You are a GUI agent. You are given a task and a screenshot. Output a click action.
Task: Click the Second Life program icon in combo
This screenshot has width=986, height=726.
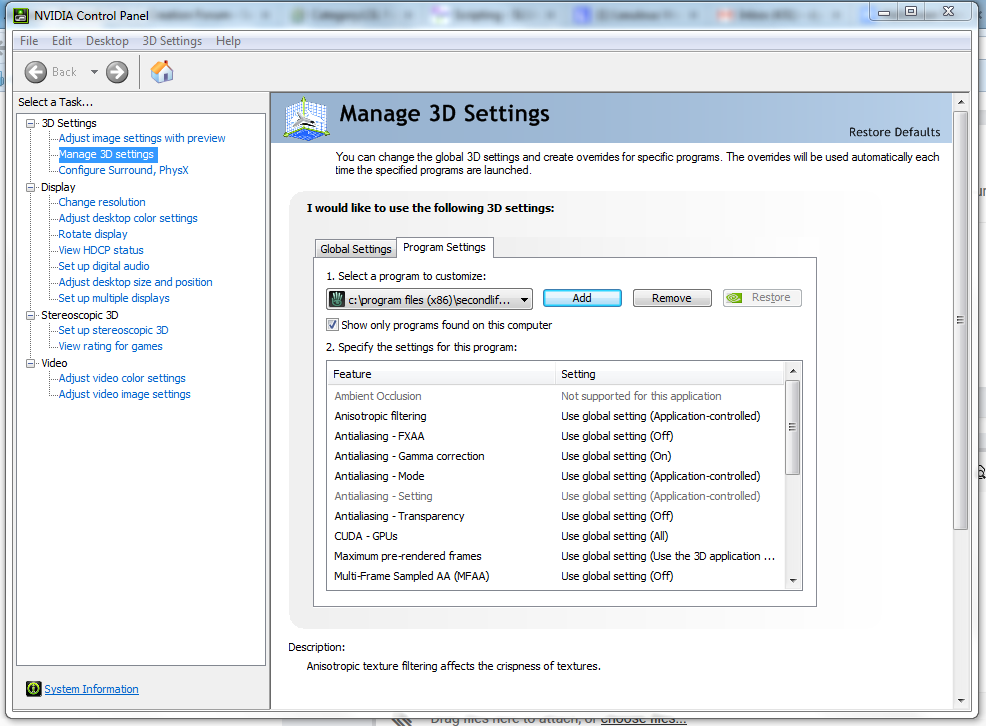coord(337,300)
